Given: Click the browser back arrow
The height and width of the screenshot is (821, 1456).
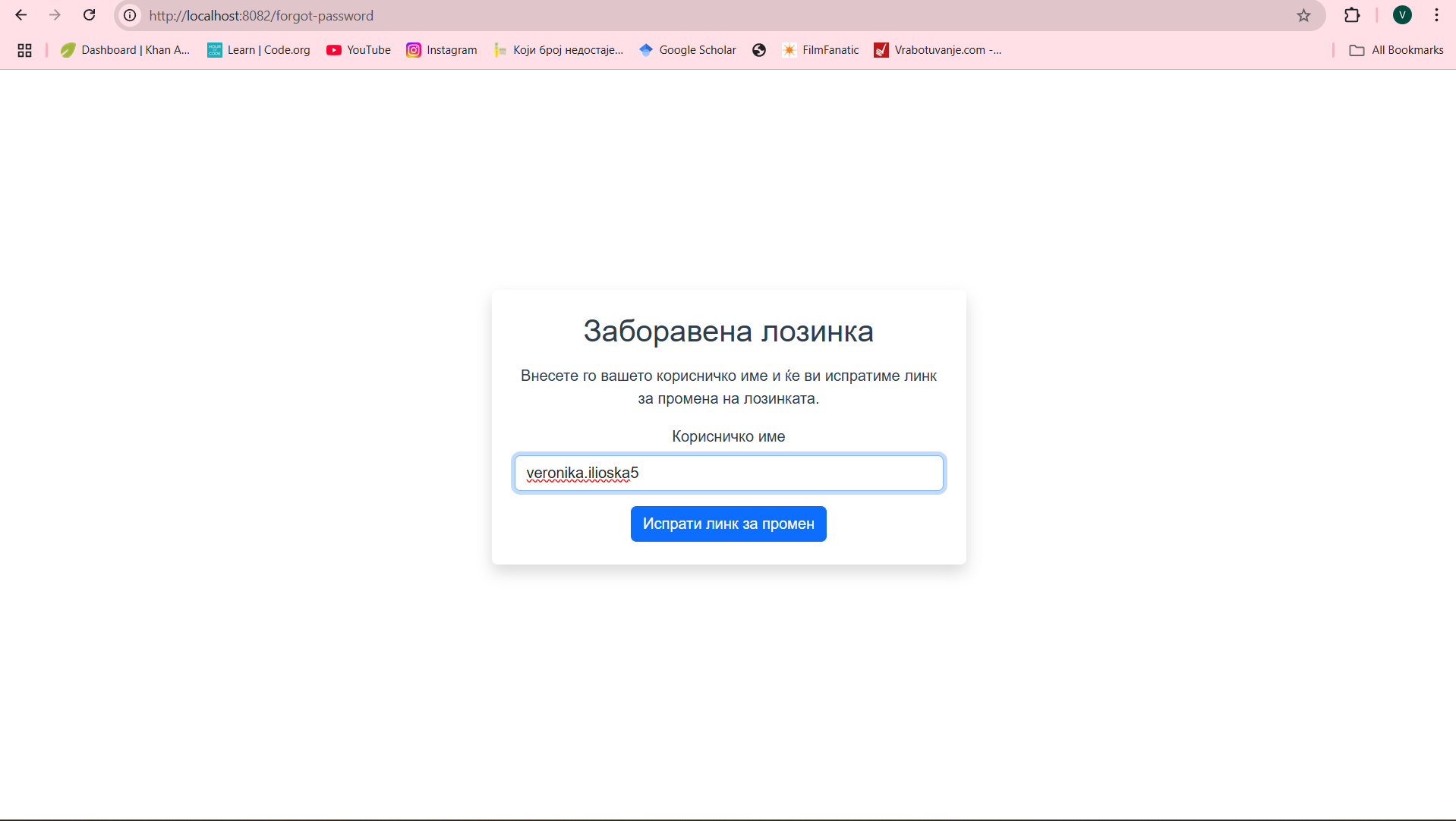Looking at the screenshot, I should 21,15.
